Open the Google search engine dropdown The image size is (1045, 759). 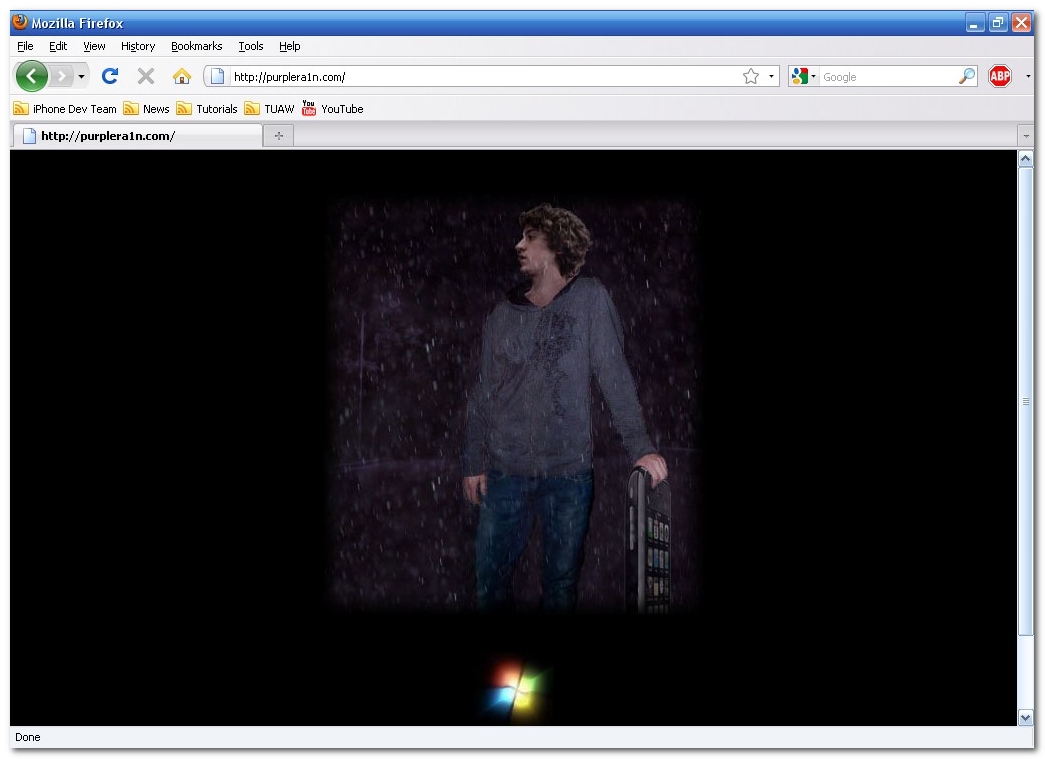(802, 77)
